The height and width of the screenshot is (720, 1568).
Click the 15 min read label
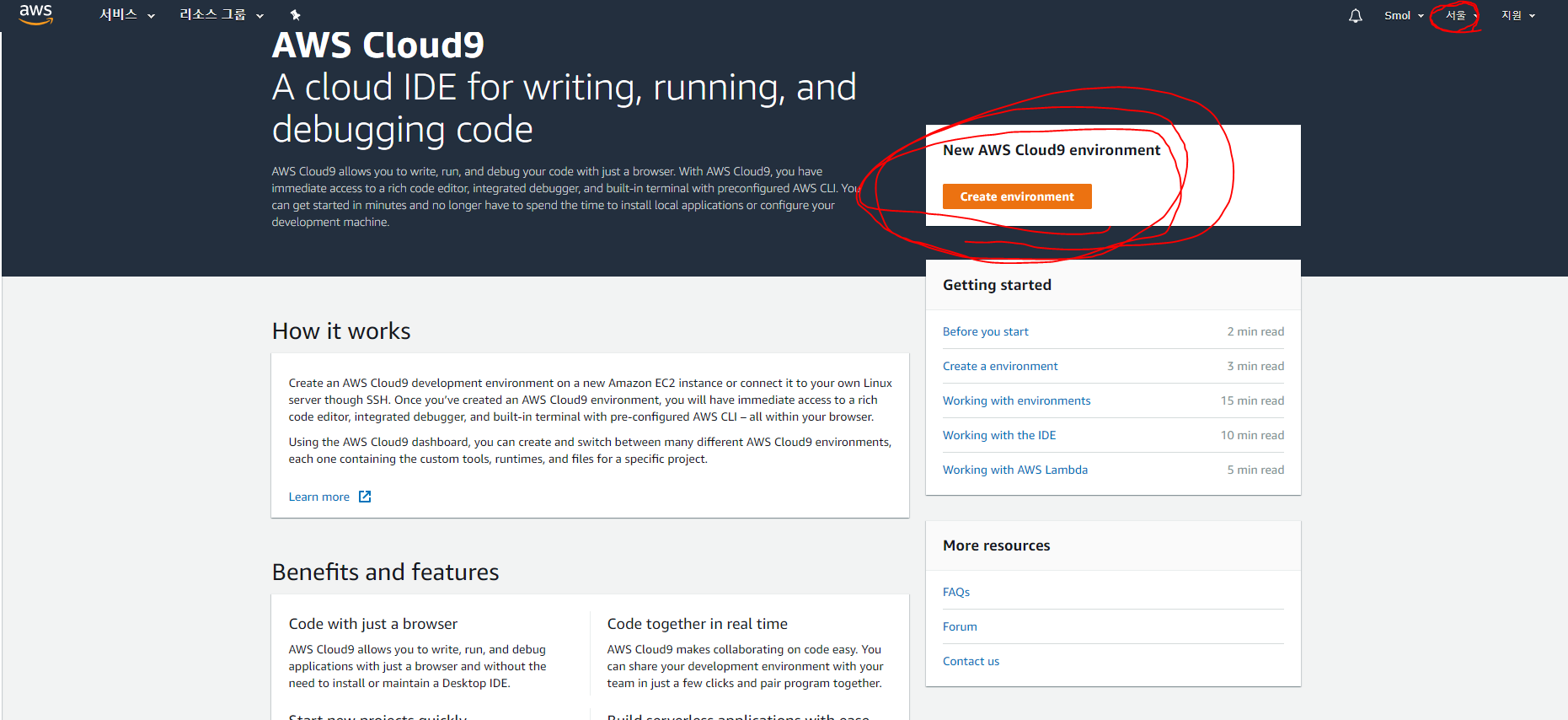tap(1252, 400)
